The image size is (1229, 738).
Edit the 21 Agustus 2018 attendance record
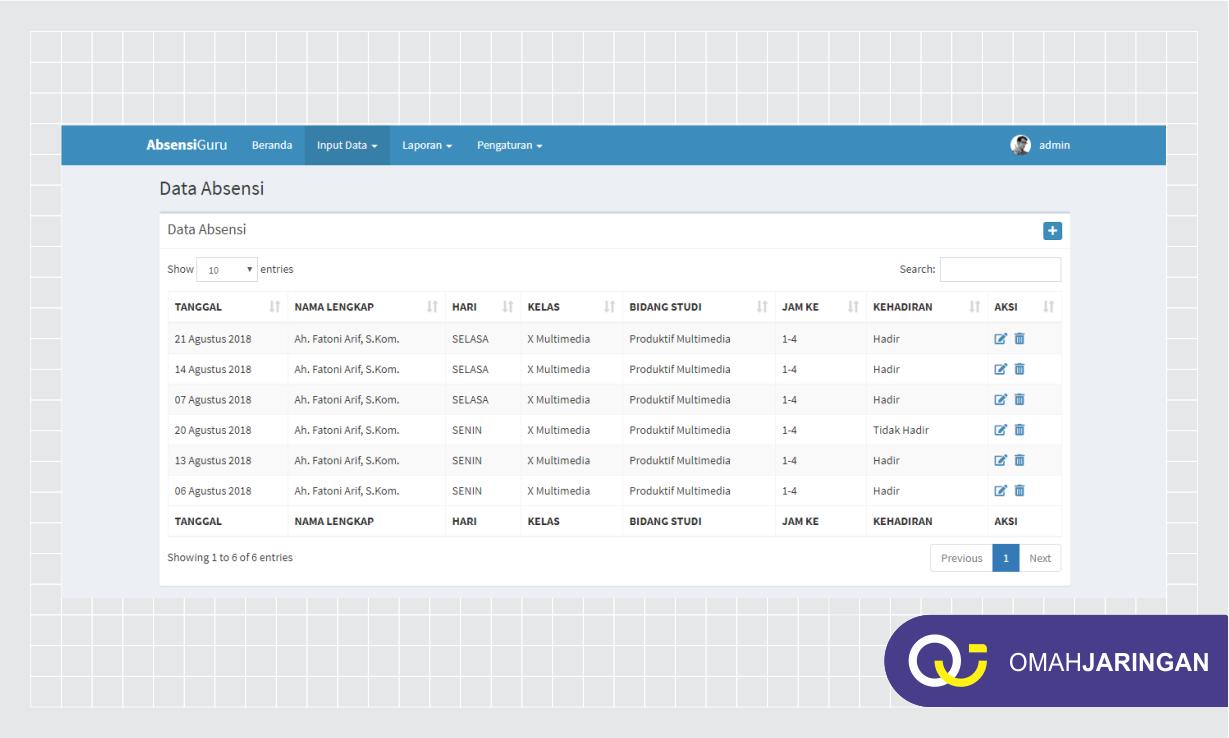point(1000,338)
